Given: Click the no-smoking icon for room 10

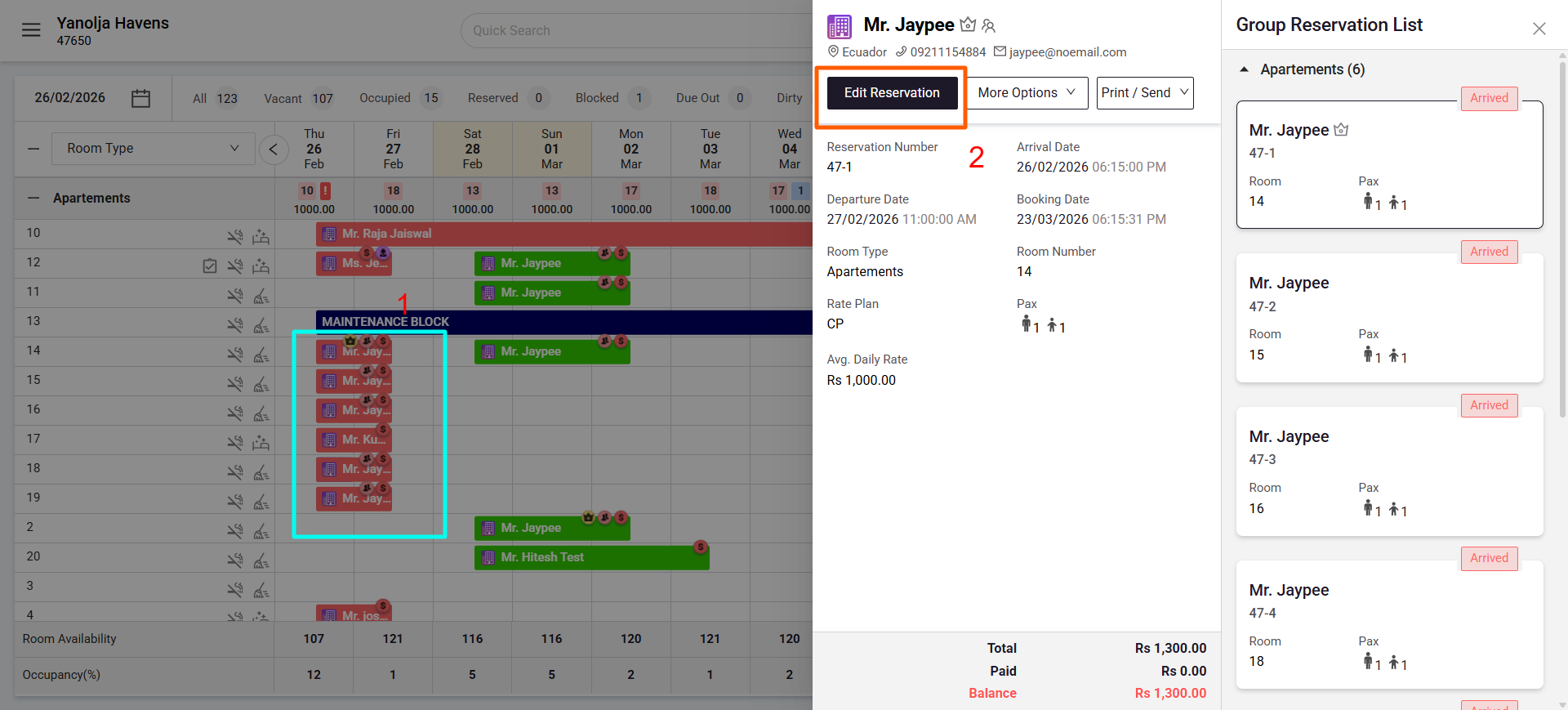Looking at the screenshot, I should 235,237.
